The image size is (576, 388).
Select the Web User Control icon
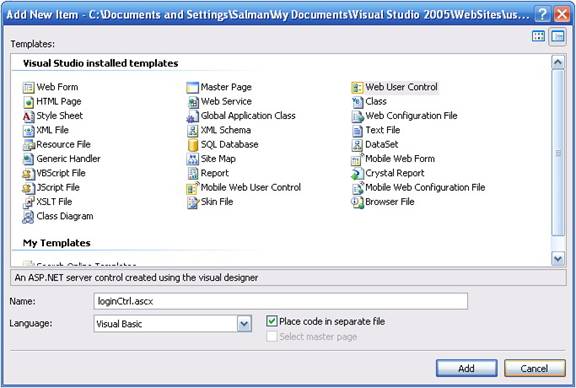pos(357,87)
